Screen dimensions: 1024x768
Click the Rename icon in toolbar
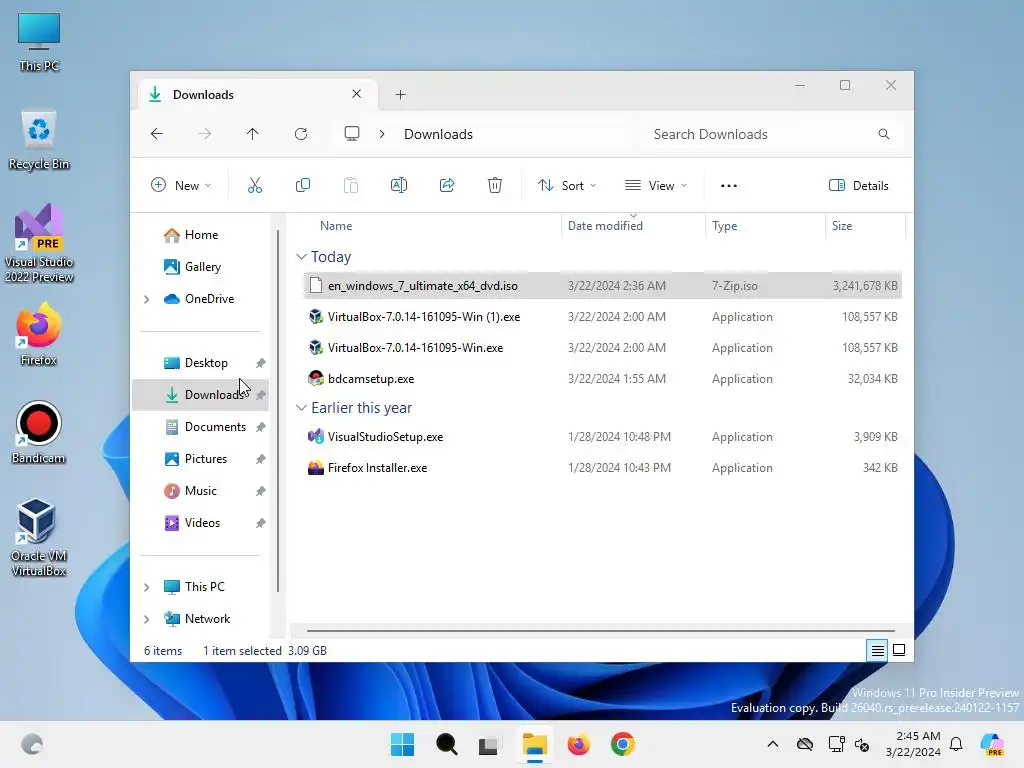pyautogui.click(x=398, y=185)
